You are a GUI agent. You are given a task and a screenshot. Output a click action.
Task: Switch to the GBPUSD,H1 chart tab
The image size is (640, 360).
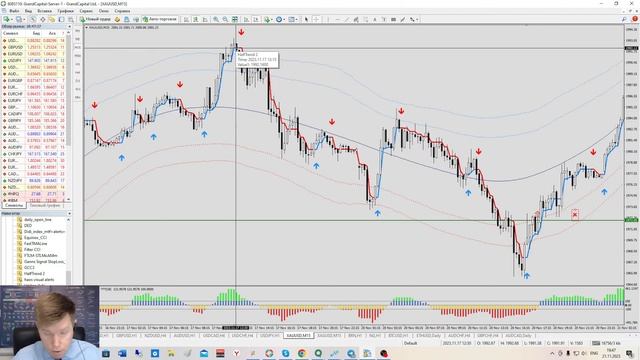[x=126, y=336]
